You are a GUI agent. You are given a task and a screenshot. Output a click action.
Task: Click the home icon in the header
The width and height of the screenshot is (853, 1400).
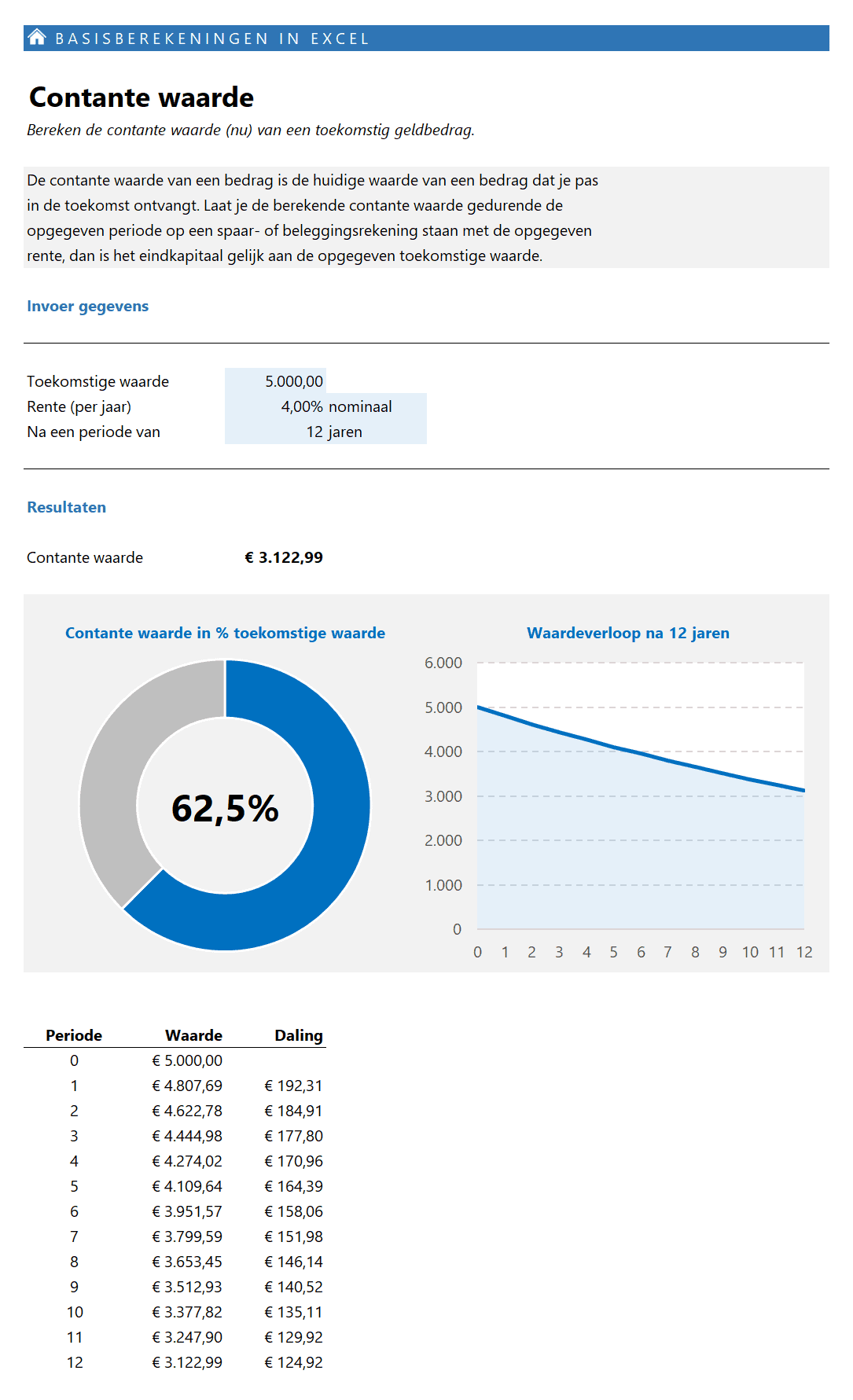[37, 37]
